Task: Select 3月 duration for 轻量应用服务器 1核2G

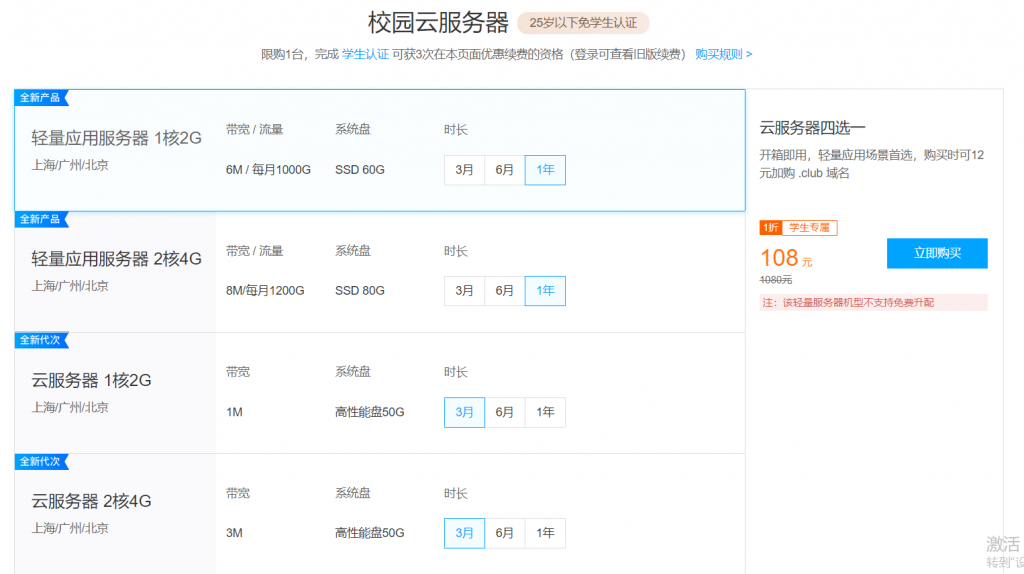Action: click(x=464, y=170)
